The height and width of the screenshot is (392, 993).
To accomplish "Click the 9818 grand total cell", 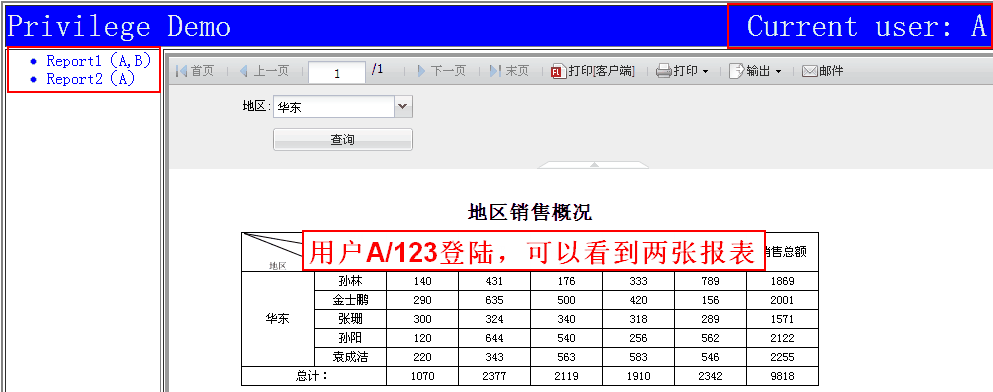I will [x=782, y=376].
